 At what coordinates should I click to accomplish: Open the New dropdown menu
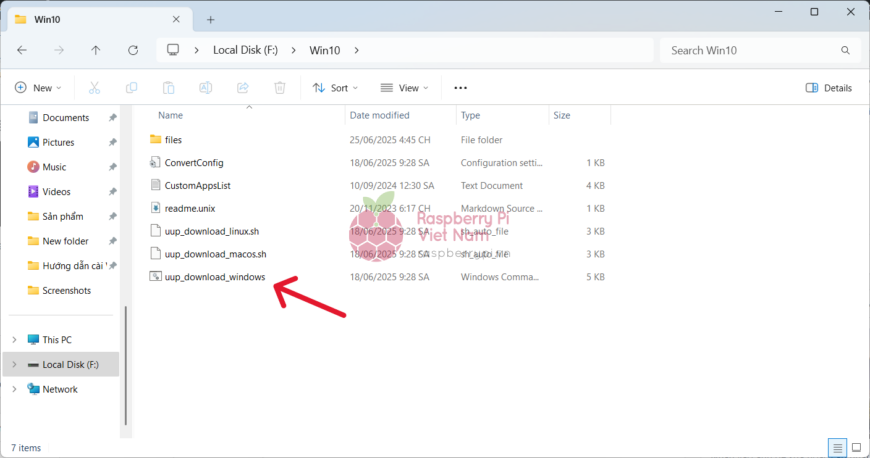38,88
